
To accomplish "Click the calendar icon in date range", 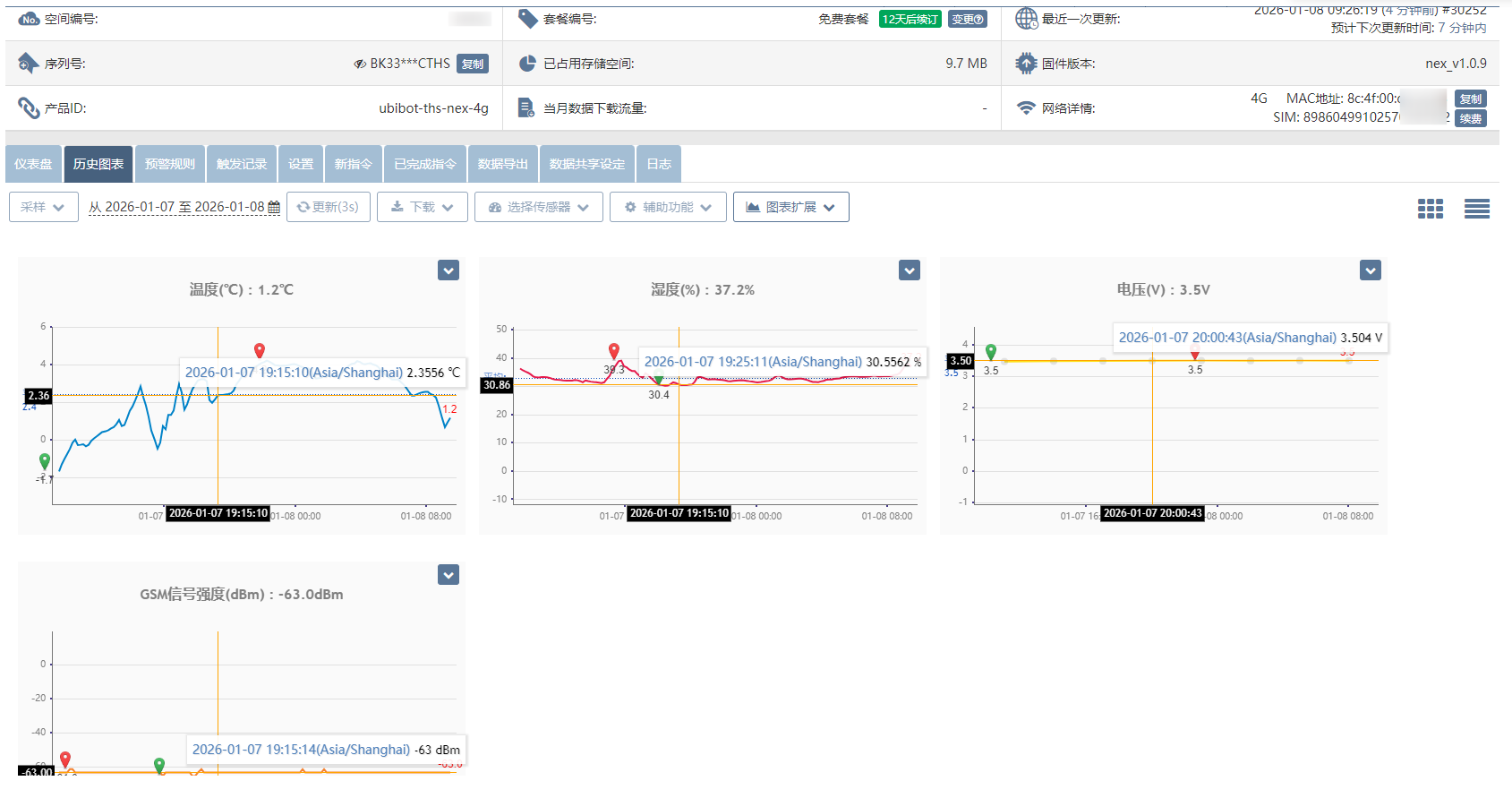I will click(x=274, y=207).
